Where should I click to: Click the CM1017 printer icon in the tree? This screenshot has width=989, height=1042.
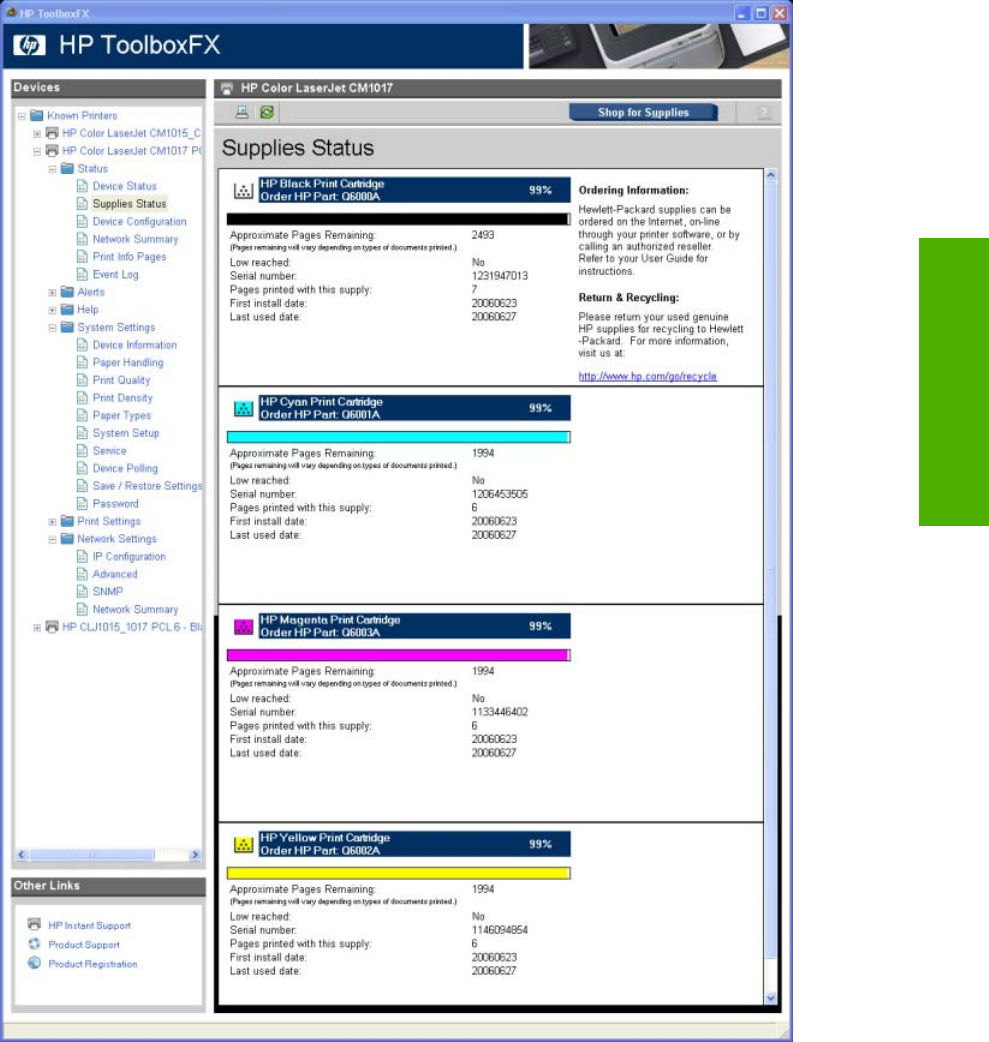[x=52, y=151]
